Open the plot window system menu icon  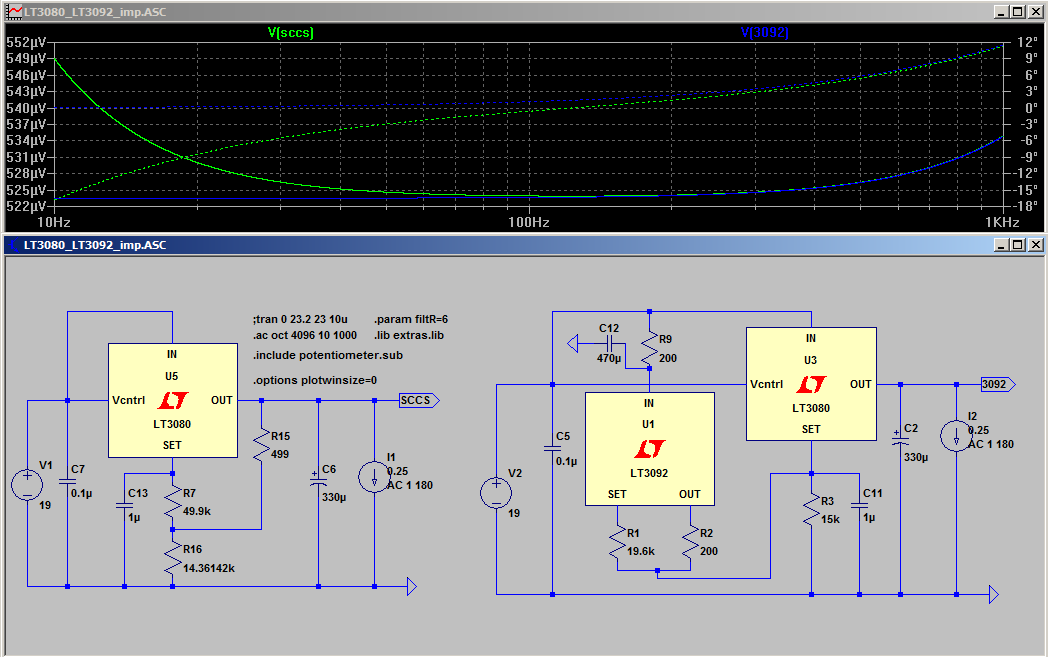coord(14,12)
